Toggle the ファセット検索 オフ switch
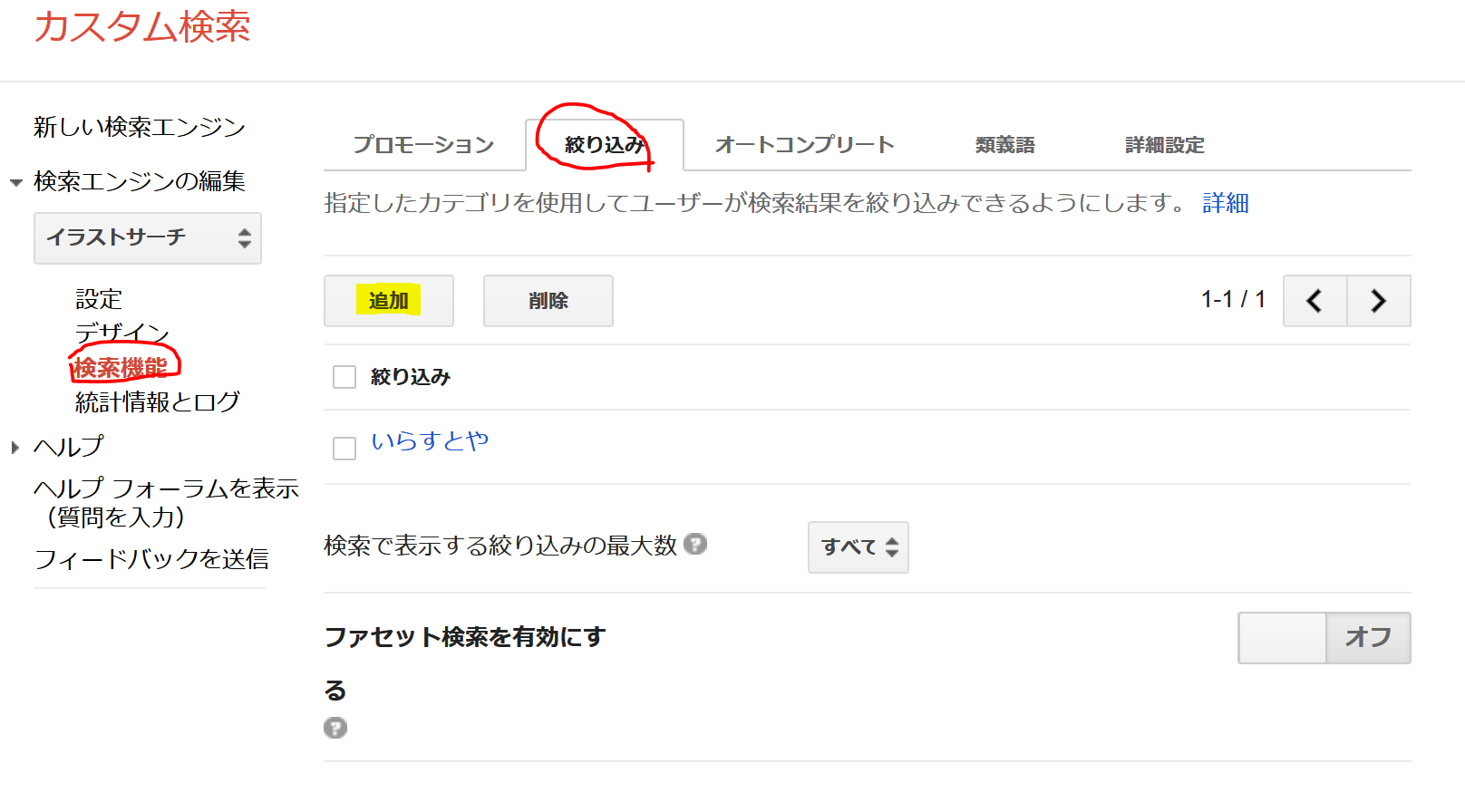The image size is (1465, 812). (x=1324, y=638)
